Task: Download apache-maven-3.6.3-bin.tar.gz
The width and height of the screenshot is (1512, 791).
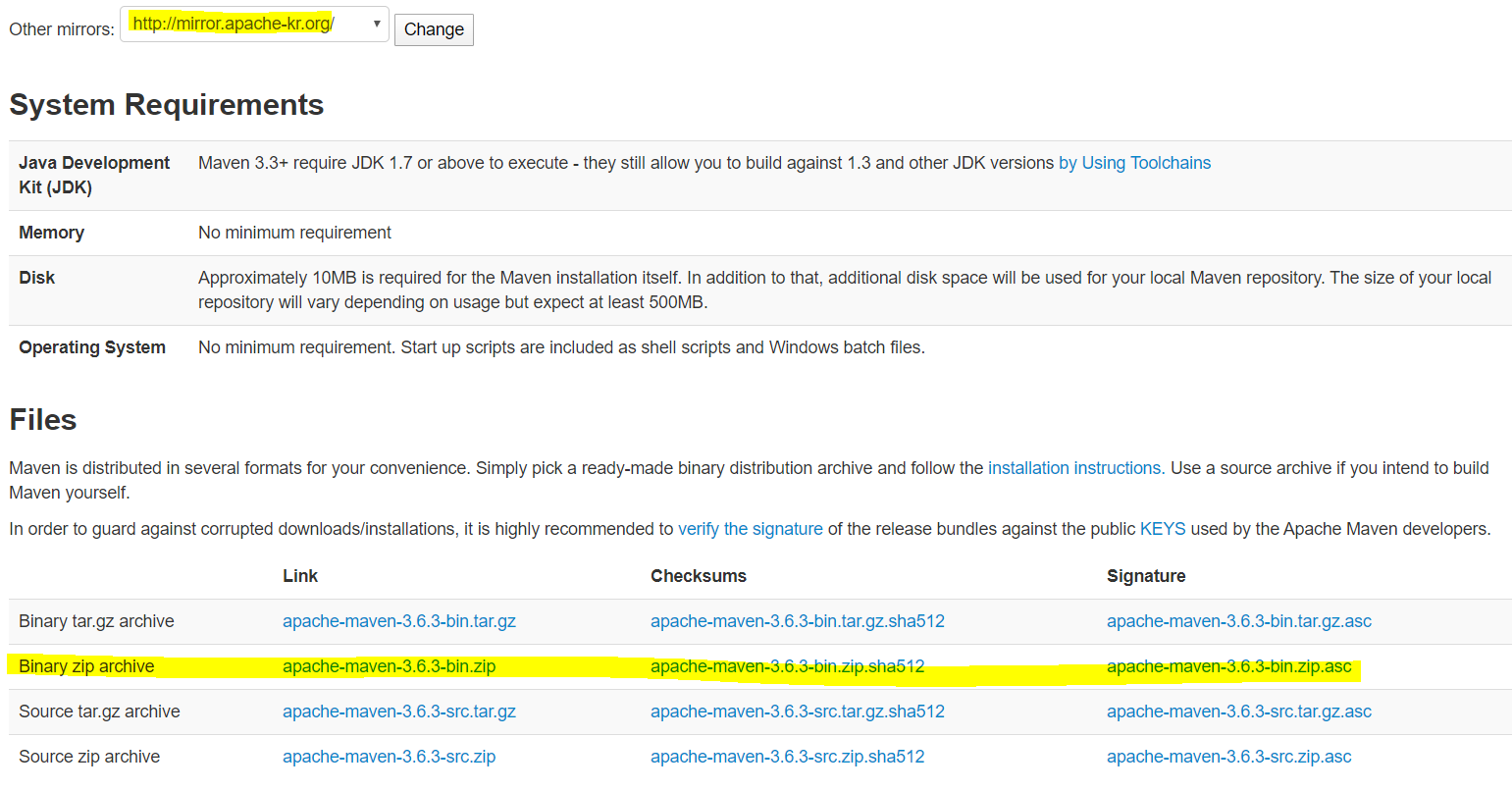Action: coord(399,621)
